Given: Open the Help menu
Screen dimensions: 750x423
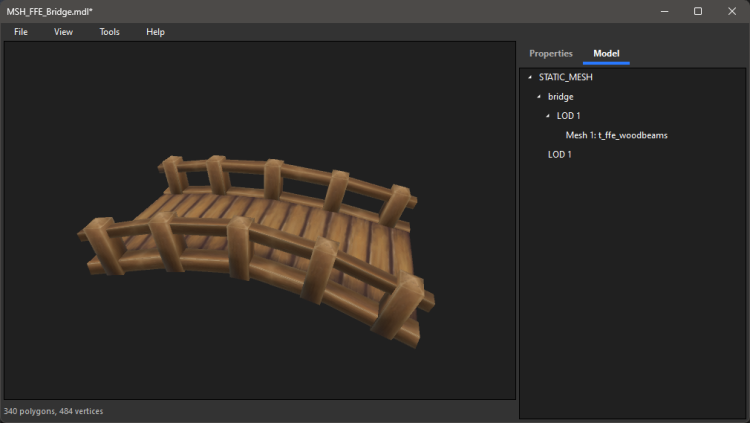Looking at the screenshot, I should (x=155, y=32).
